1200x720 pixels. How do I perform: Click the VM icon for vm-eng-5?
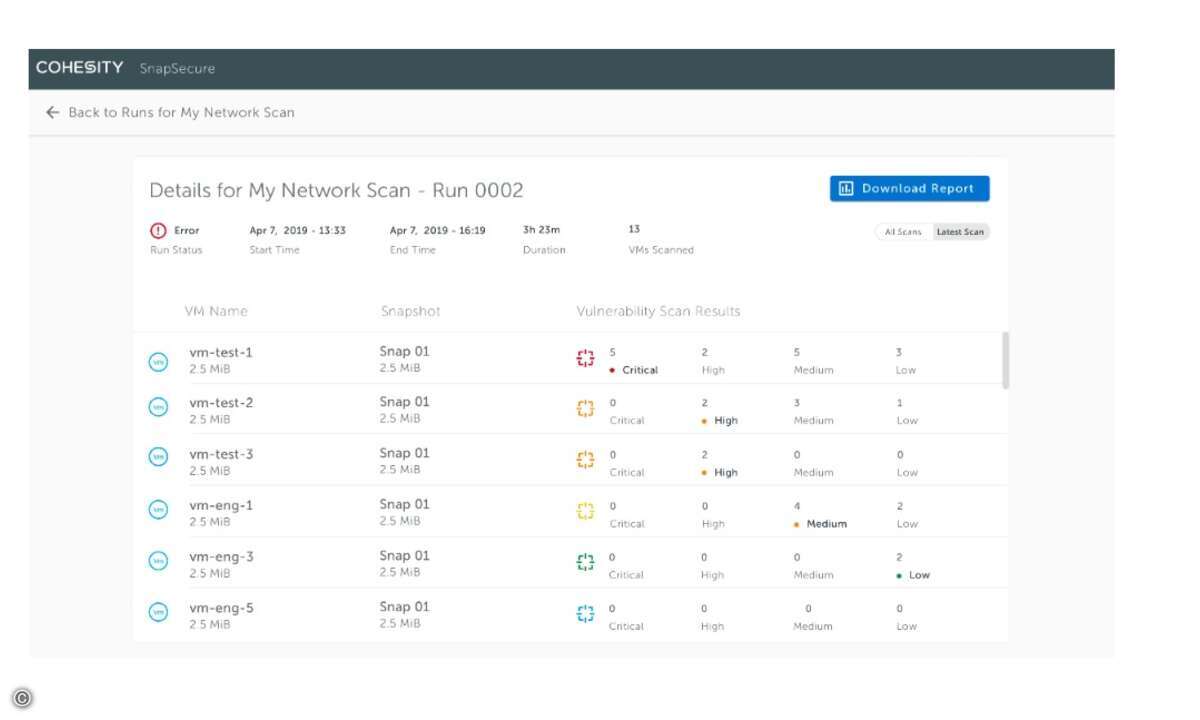click(x=158, y=612)
